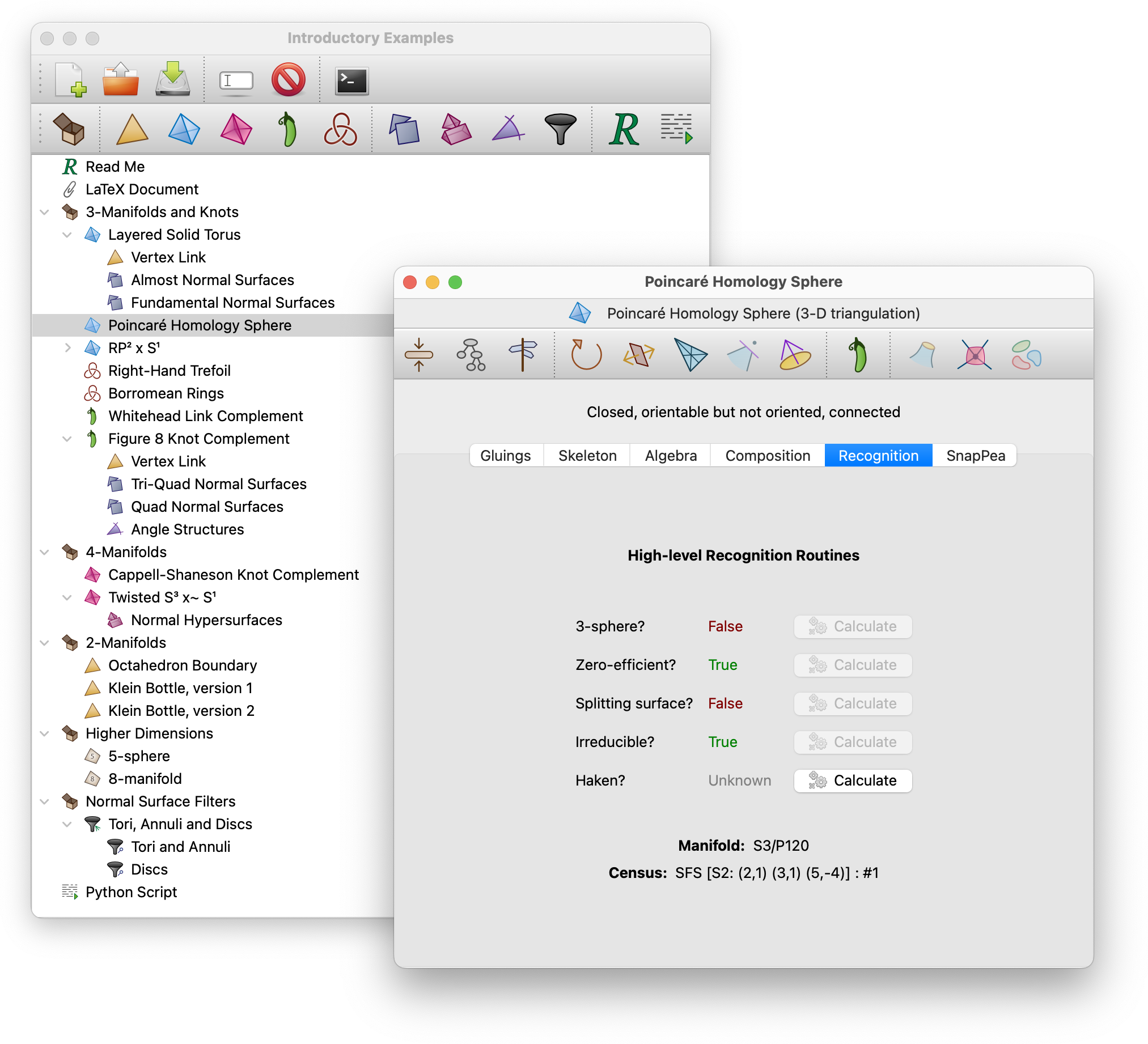Viewport: 1148px width, 1044px height.
Task: Click the New Filter funnel icon
Action: [x=560, y=129]
